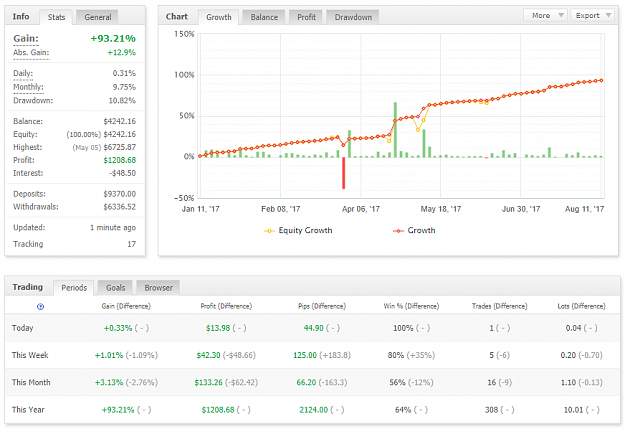625x429 pixels.
Task: Click This Month's pips 66.20
Action: (306, 382)
